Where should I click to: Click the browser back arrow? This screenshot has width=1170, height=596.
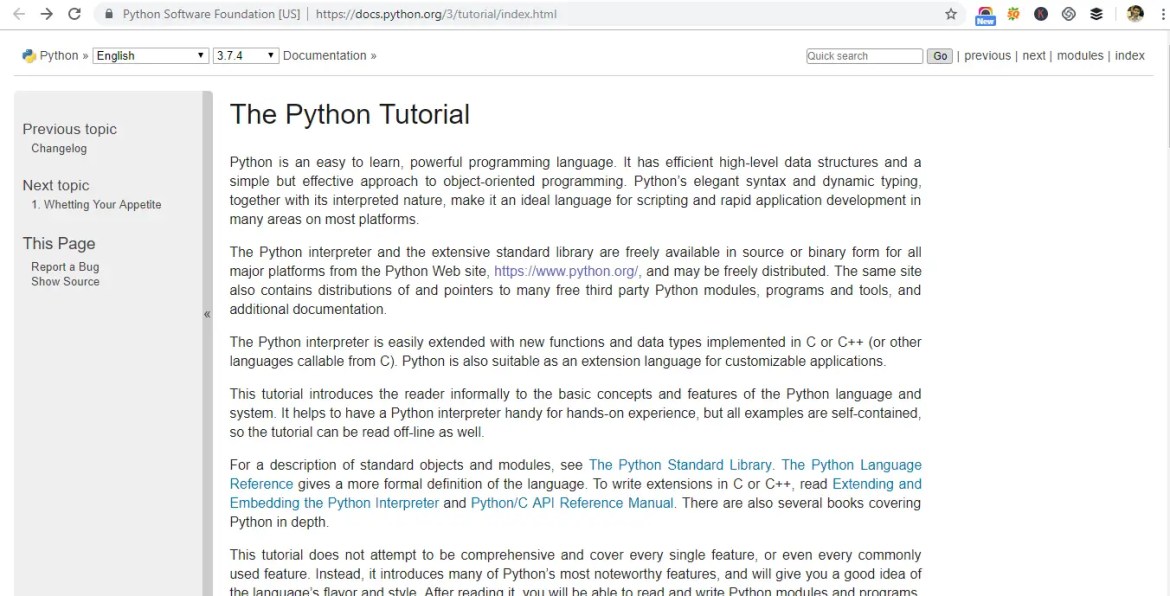coord(19,14)
